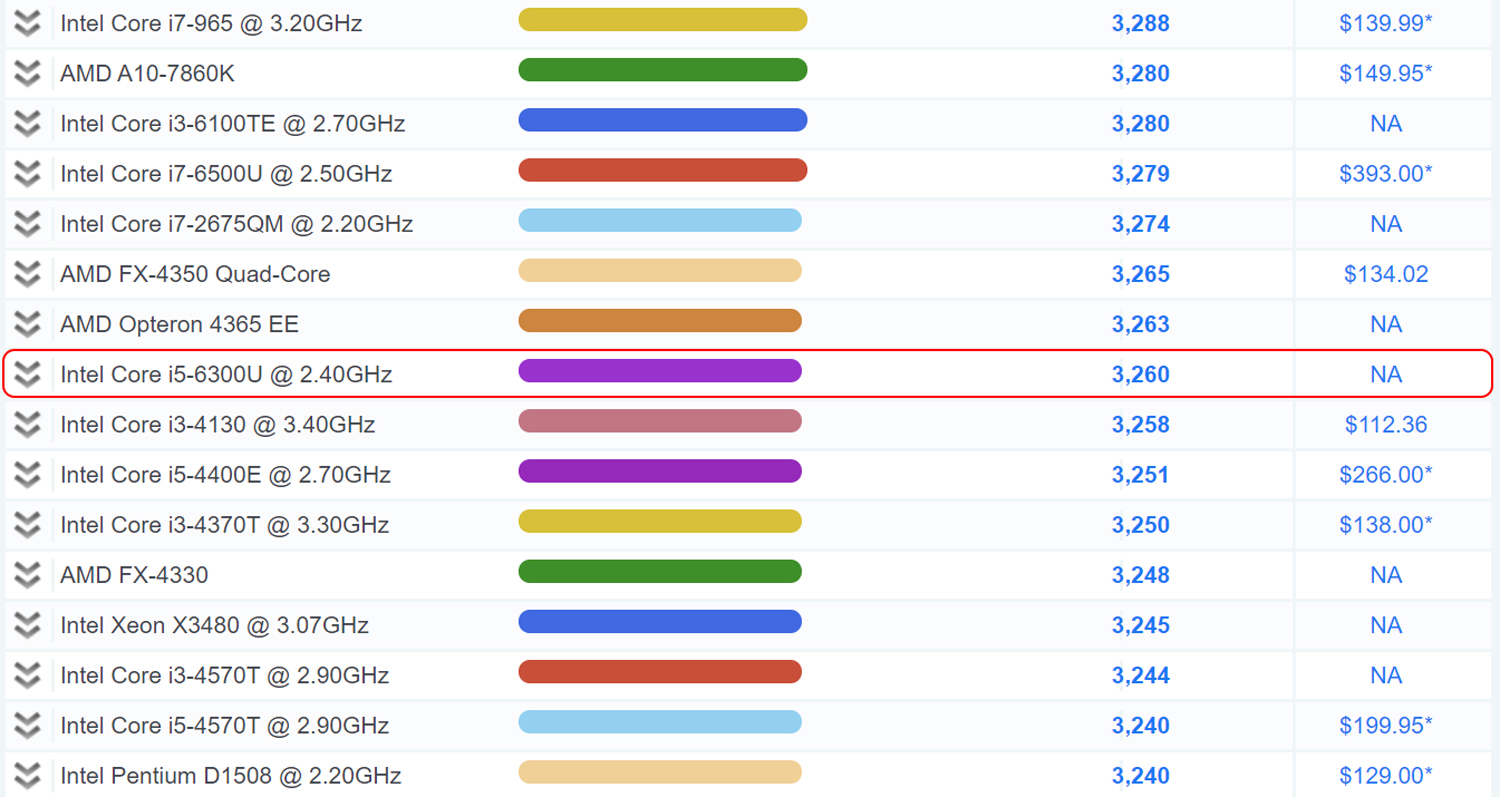This screenshot has width=1500, height=797.
Task: Click the red score bar for Core i7-6500U
Action: 662,169
